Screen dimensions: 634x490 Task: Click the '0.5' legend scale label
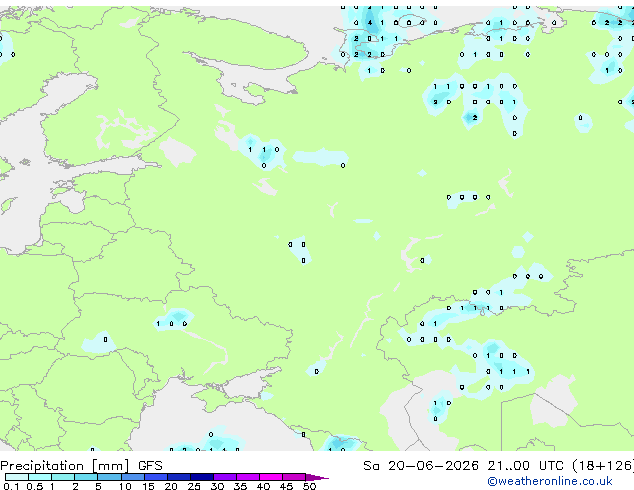pos(34,486)
